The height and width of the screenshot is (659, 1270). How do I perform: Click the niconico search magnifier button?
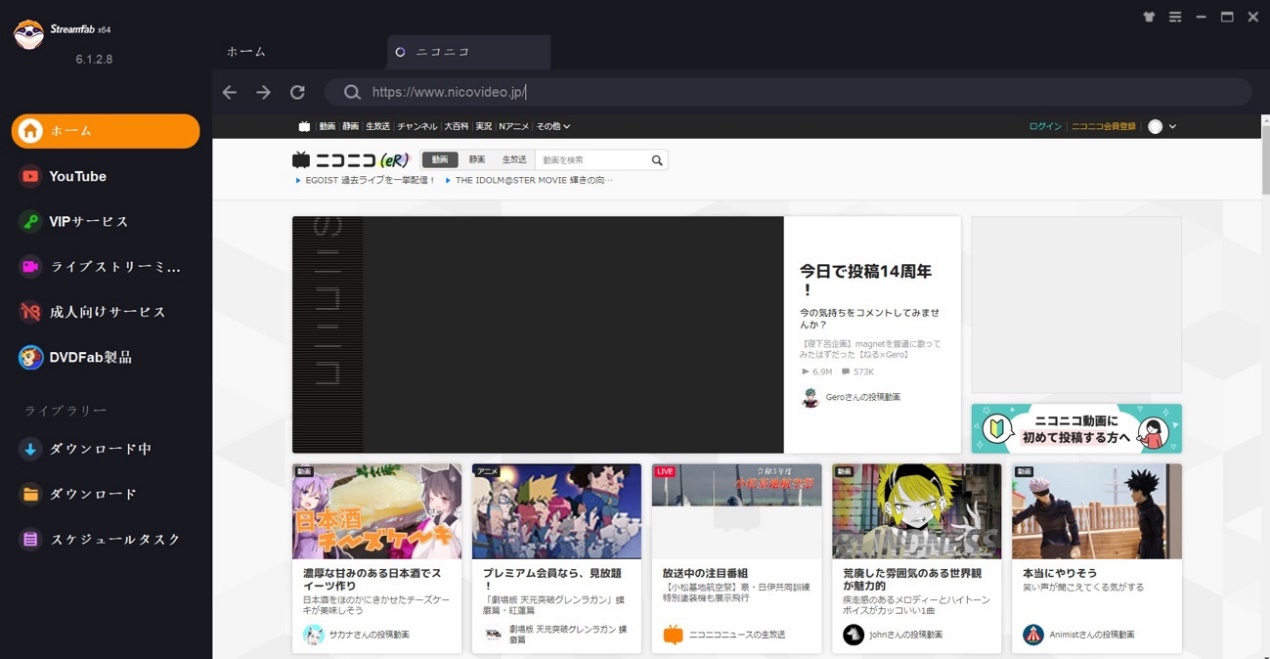point(657,160)
